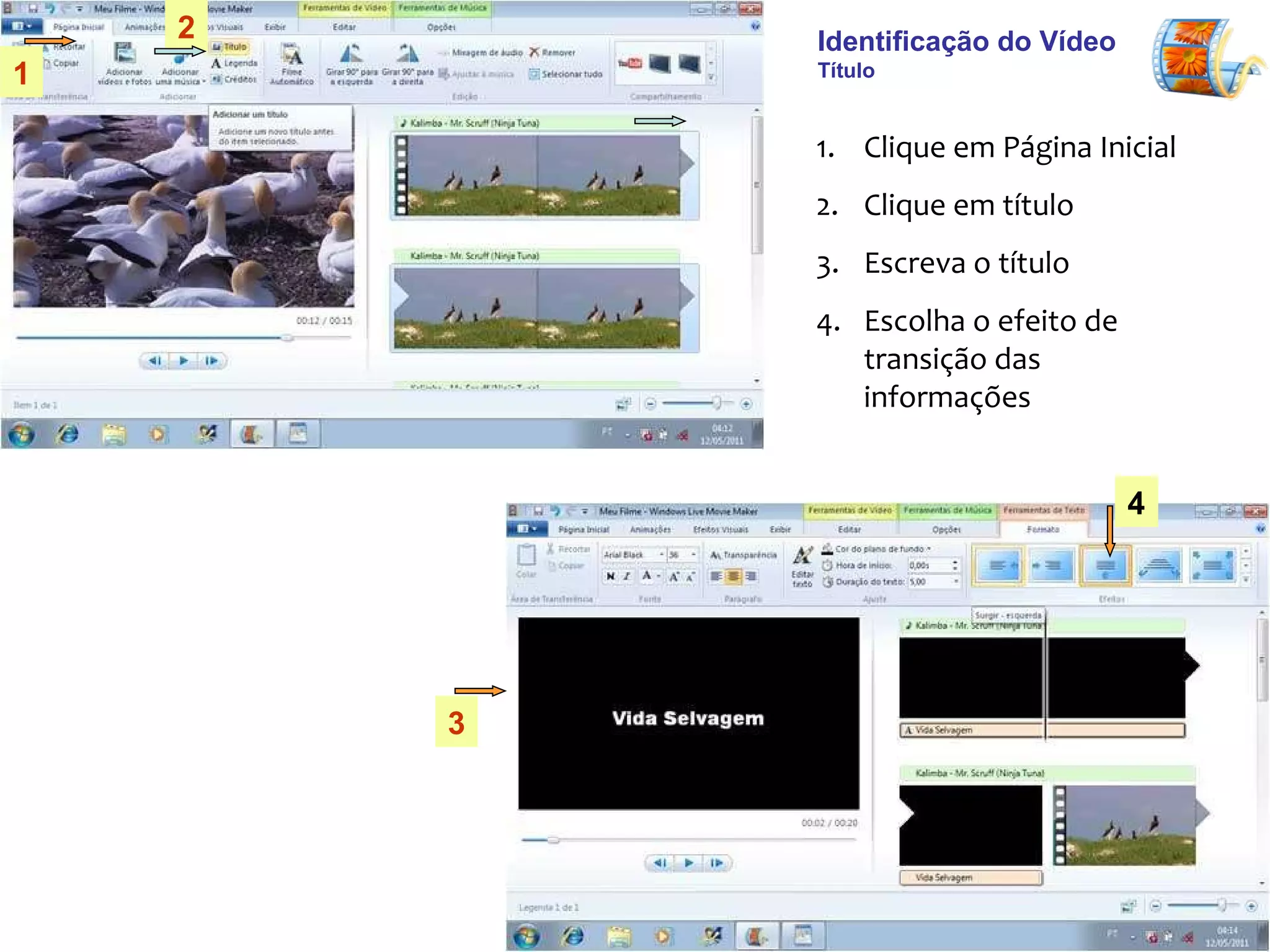Select the first text effect thumbnail in Efeitos

[x=998, y=565]
